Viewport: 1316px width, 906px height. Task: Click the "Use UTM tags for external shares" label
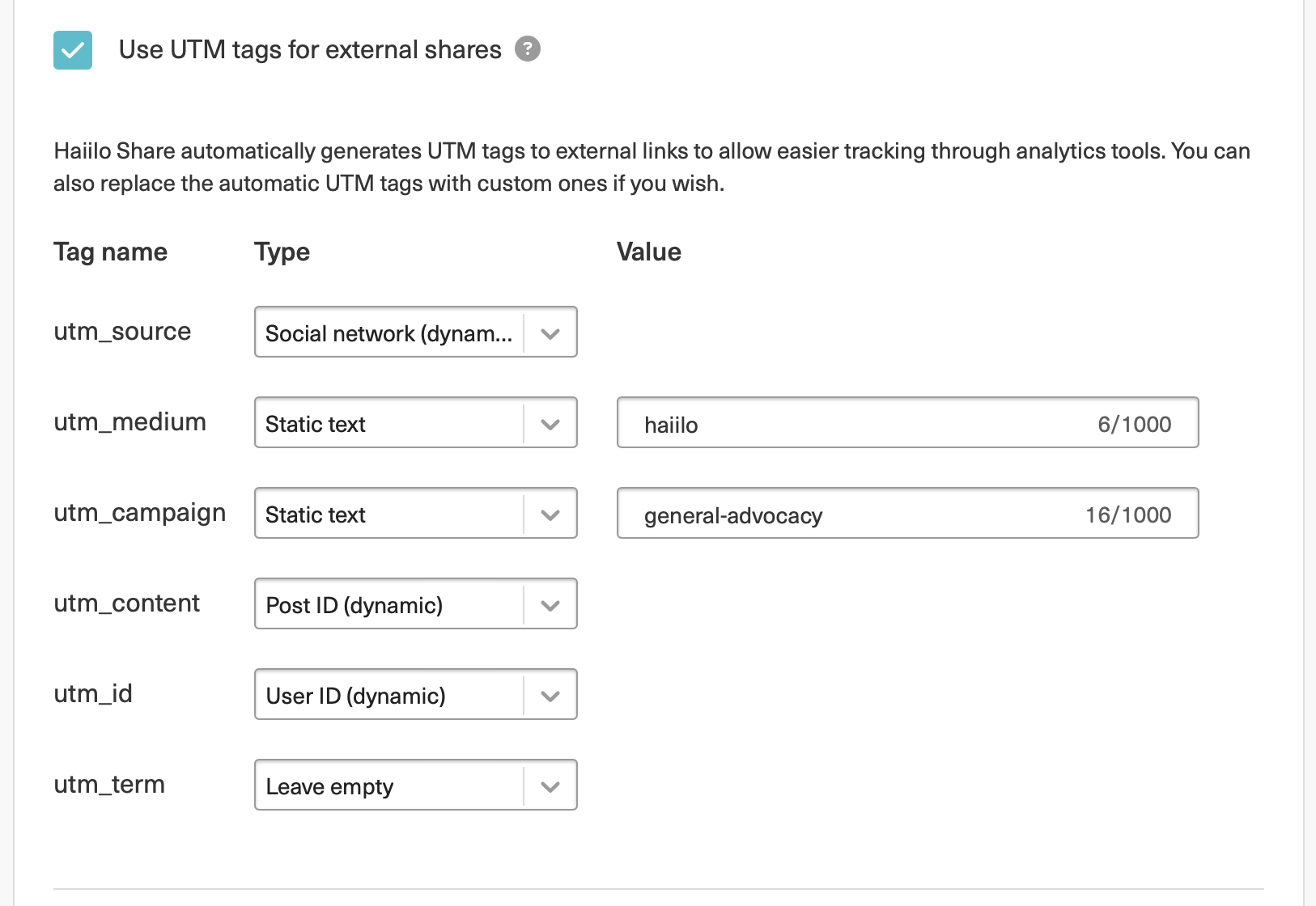[310, 50]
